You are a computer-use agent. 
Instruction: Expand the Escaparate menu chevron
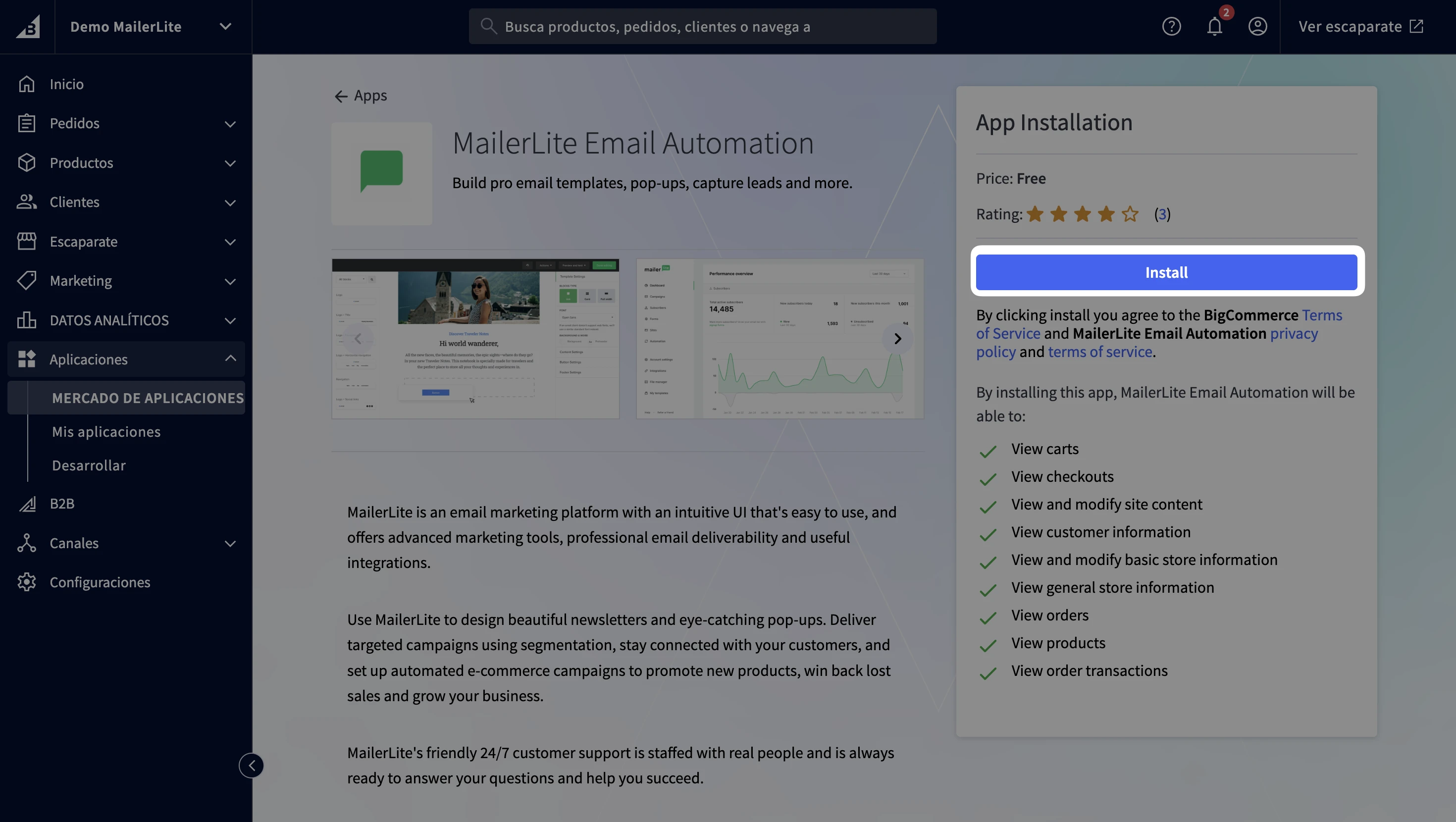tap(230, 242)
